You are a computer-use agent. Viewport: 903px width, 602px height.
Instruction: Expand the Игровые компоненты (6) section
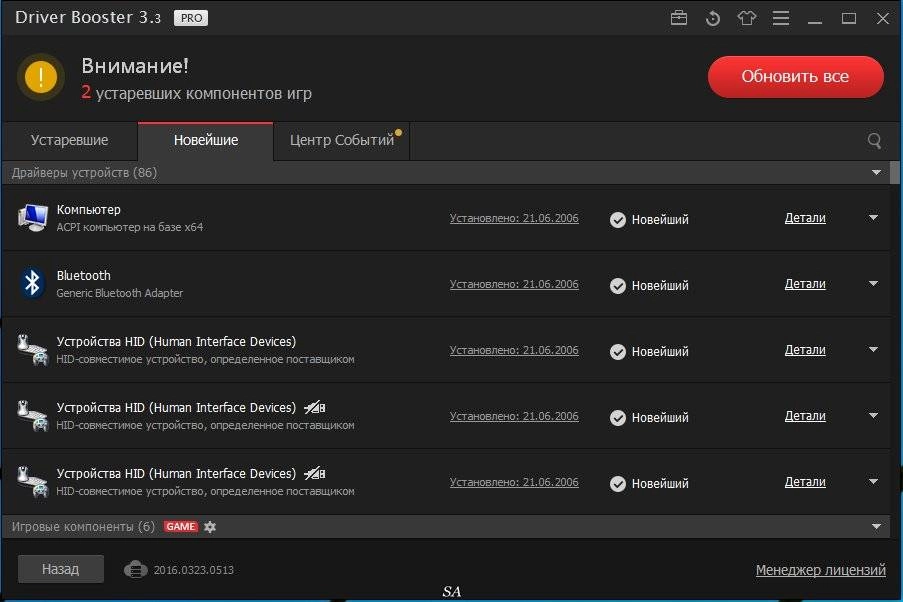877,527
